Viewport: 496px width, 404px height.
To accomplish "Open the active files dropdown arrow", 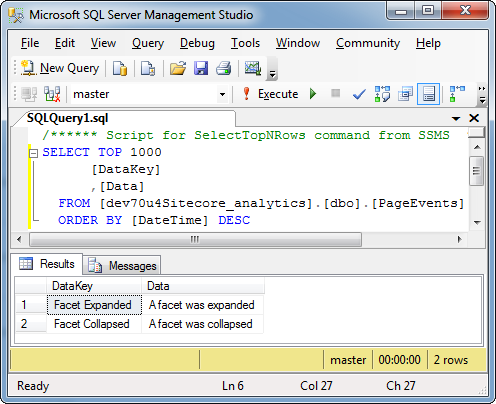I will [456, 118].
